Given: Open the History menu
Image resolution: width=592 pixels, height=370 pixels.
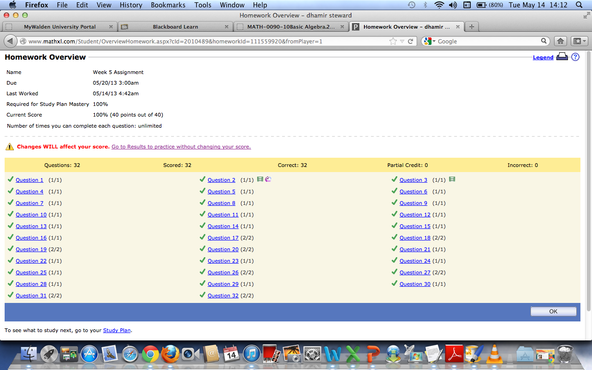Looking at the screenshot, I should 131,5.
